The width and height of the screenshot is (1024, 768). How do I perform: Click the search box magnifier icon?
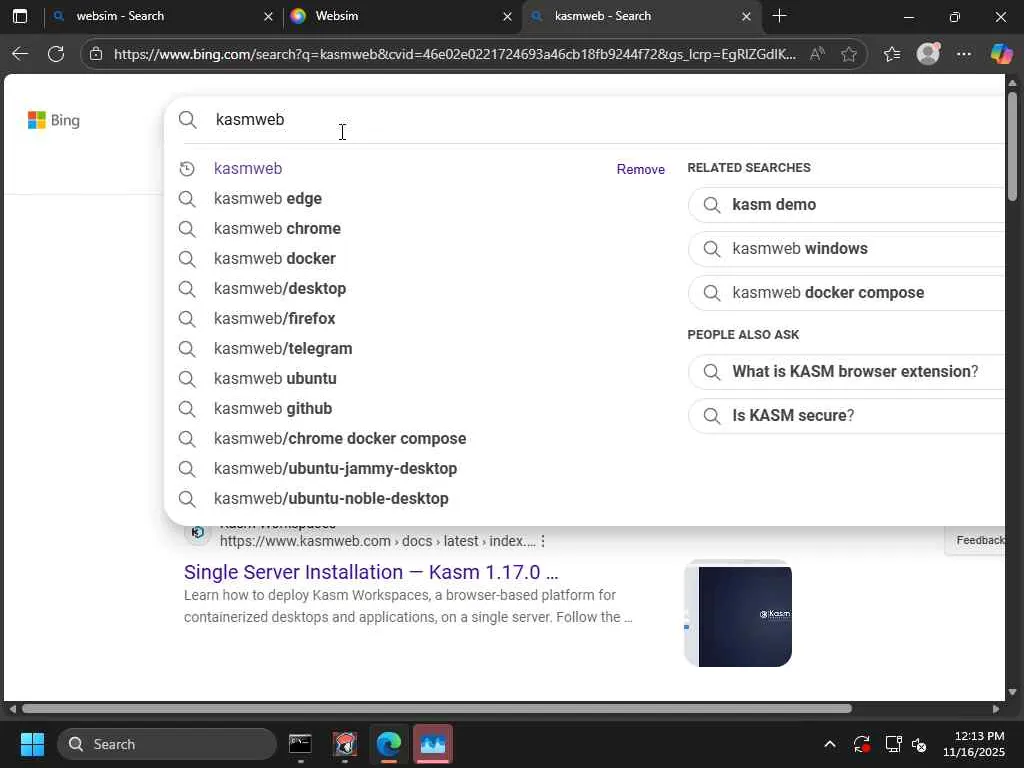187,120
